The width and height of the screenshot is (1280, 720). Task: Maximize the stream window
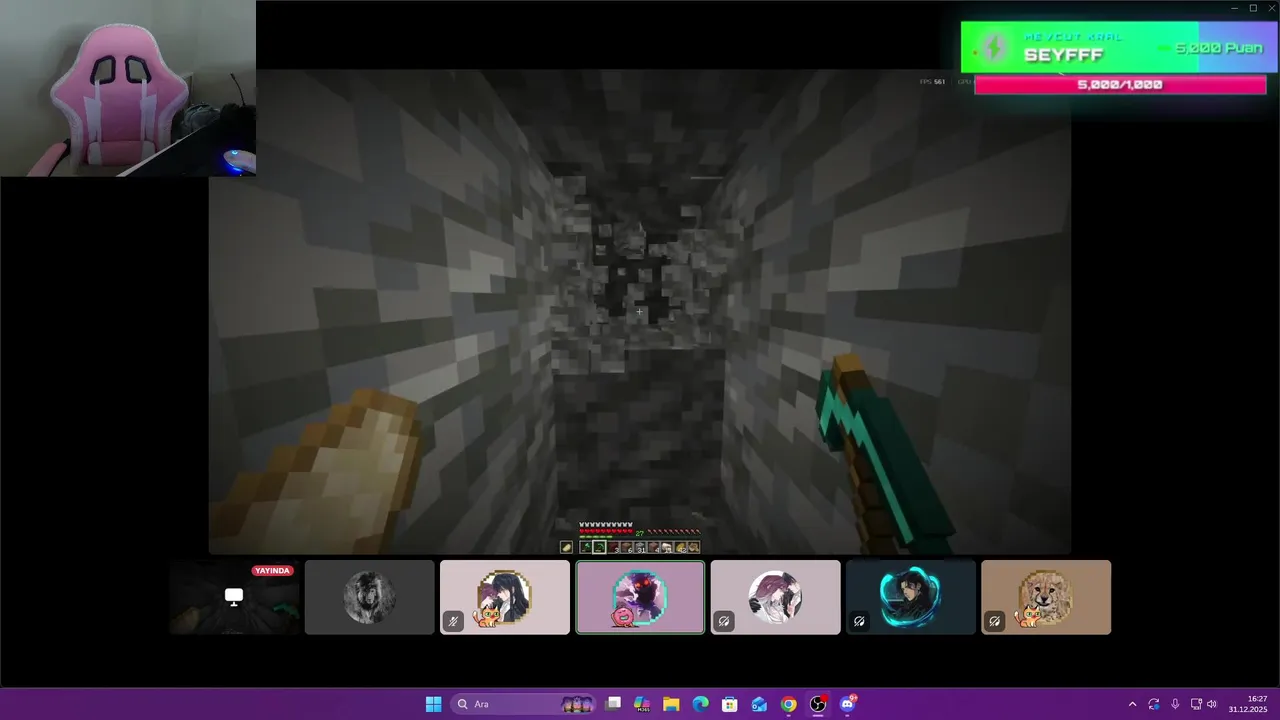point(1253,8)
